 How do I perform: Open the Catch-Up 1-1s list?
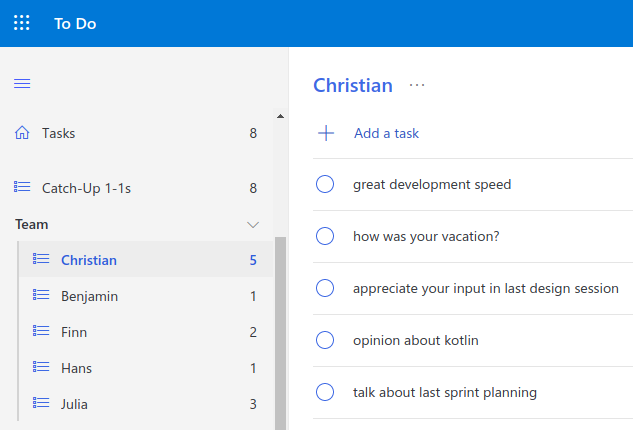coord(136,188)
